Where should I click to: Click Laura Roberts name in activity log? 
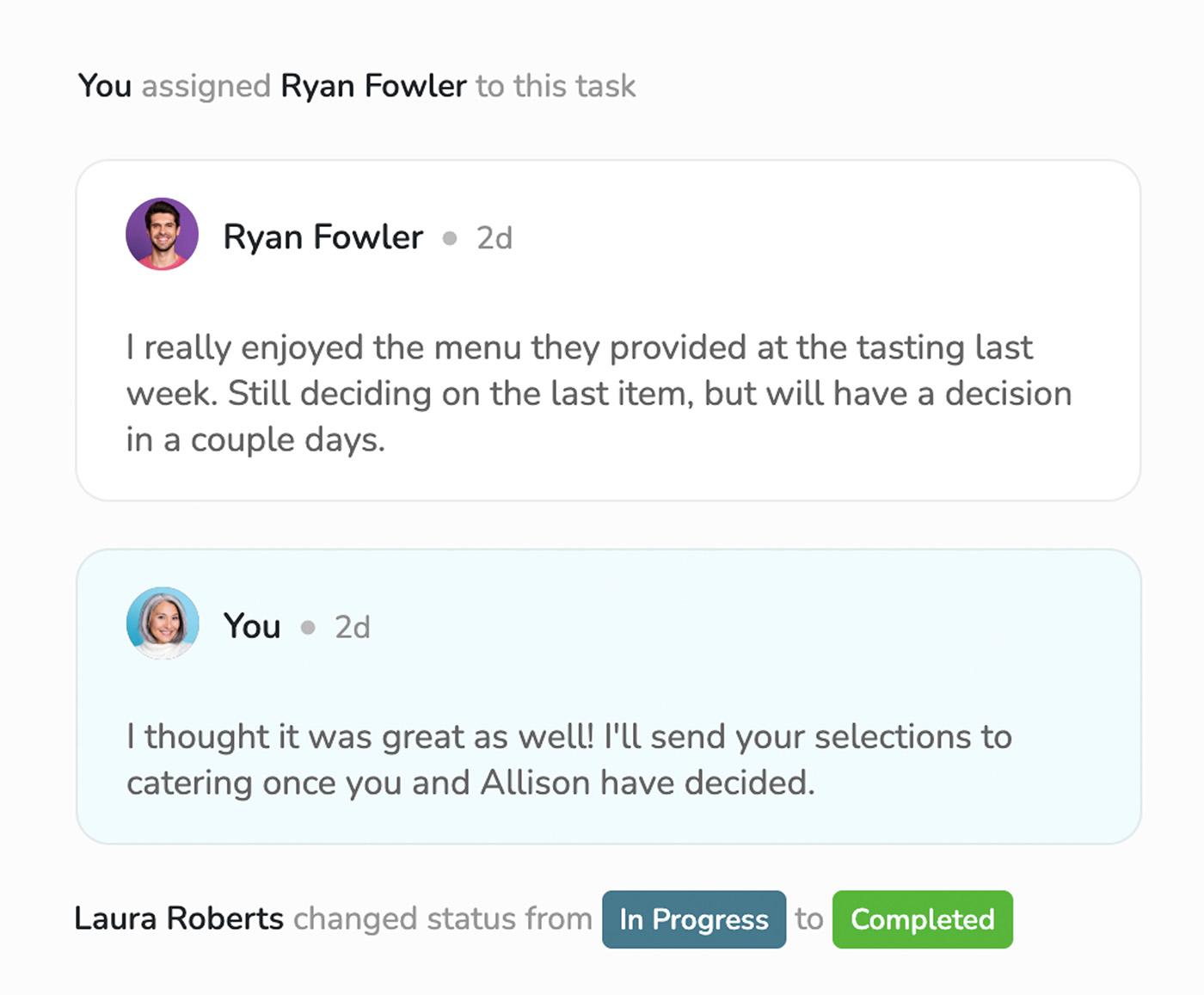tap(179, 918)
